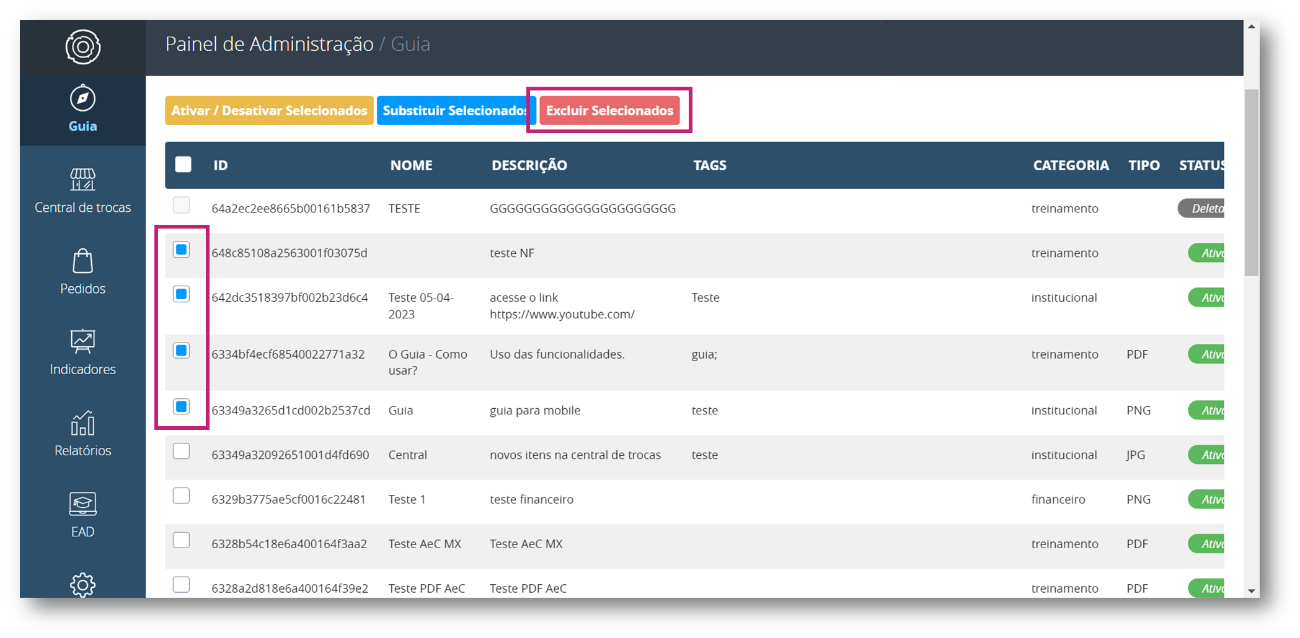Image resolution: width=1300 pixels, height=638 pixels.
Task: Click the app logo icon in sidebar
Action: point(82,47)
